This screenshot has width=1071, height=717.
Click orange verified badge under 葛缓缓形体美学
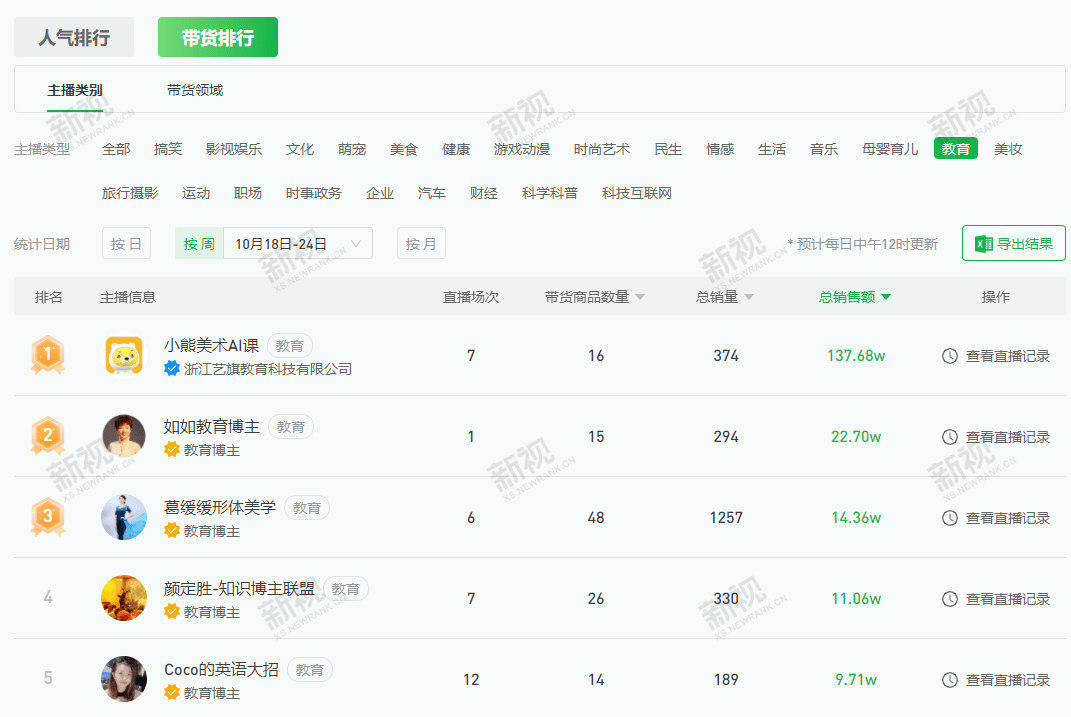point(172,531)
